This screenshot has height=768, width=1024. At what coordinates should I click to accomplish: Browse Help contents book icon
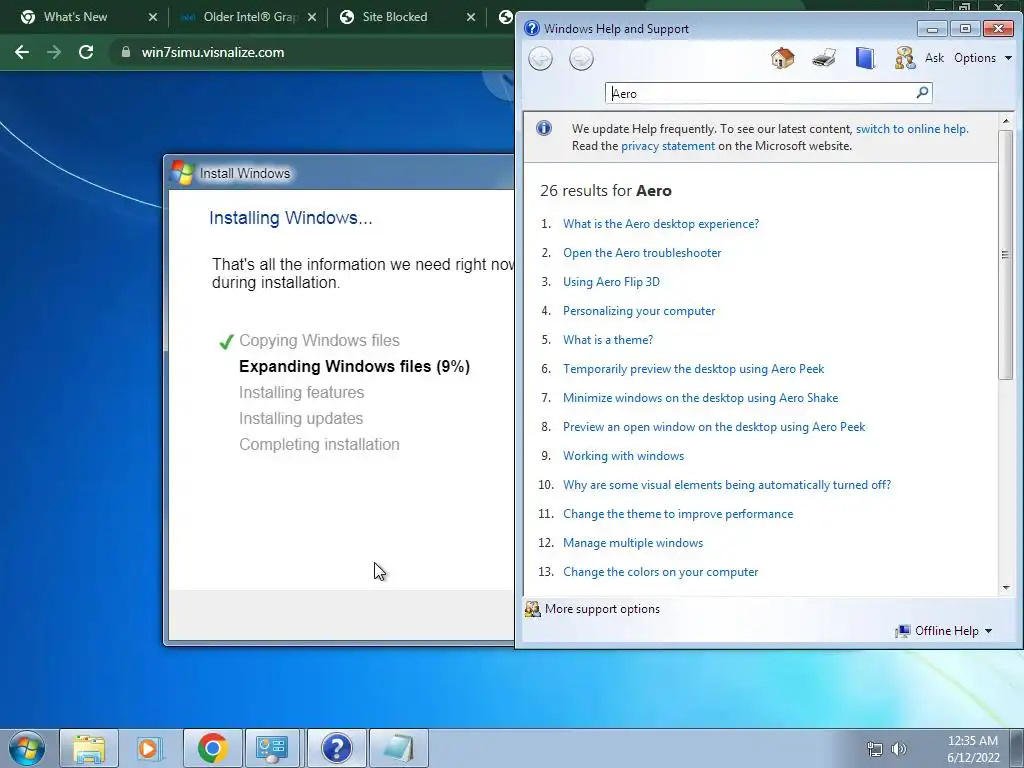865,58
